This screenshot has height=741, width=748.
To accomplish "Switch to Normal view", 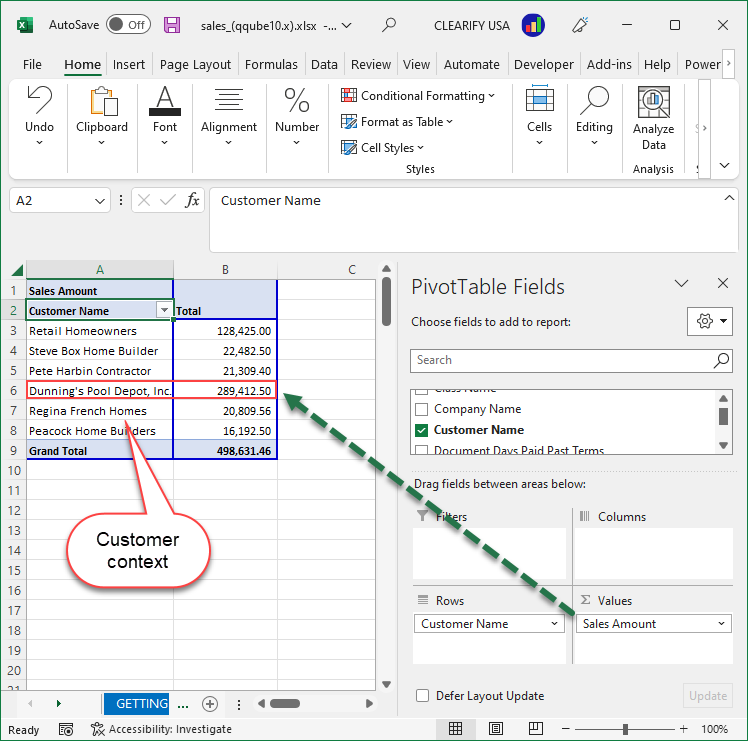I will coord(455,729).
